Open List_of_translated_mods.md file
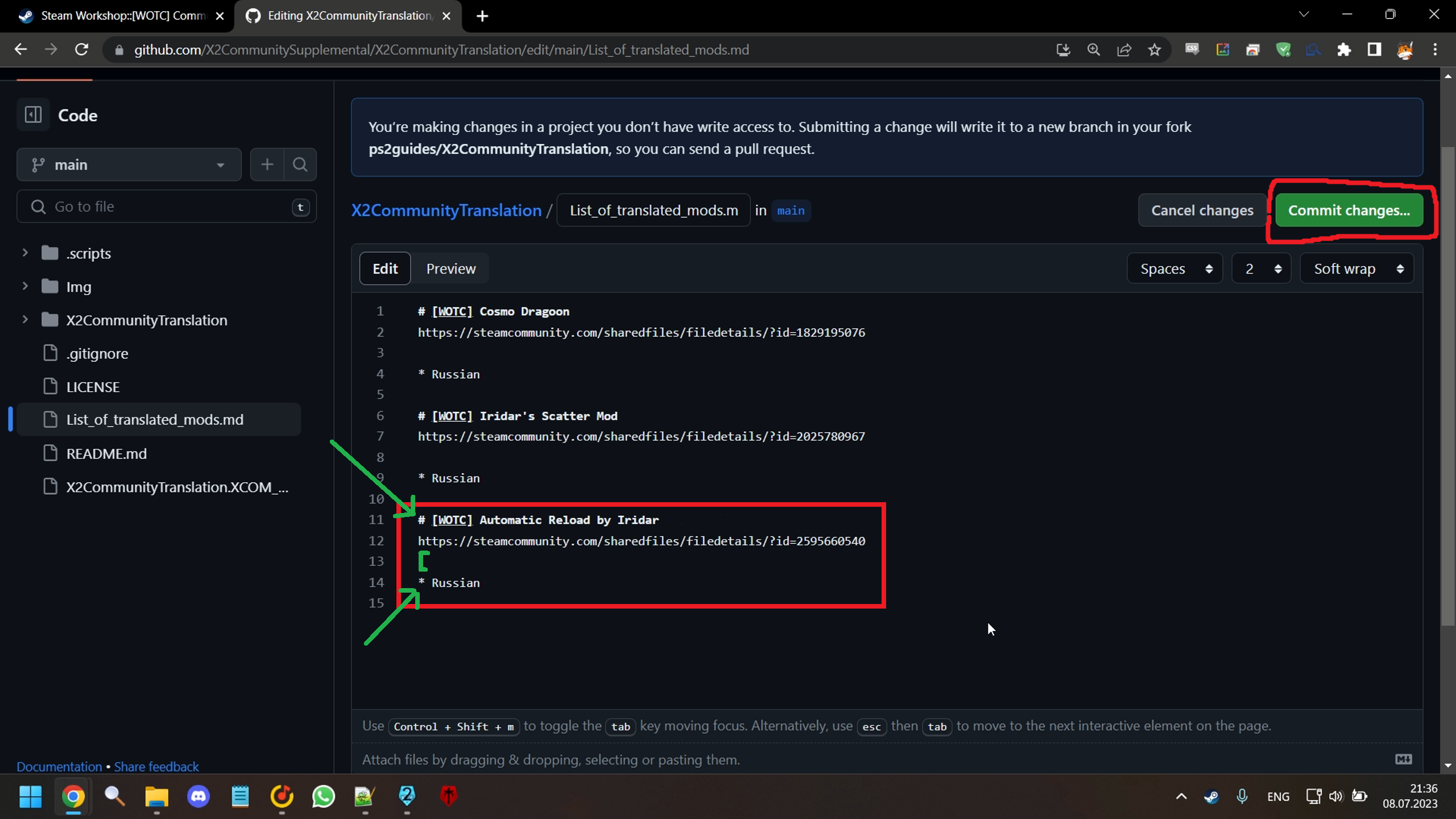 [155, 419]
